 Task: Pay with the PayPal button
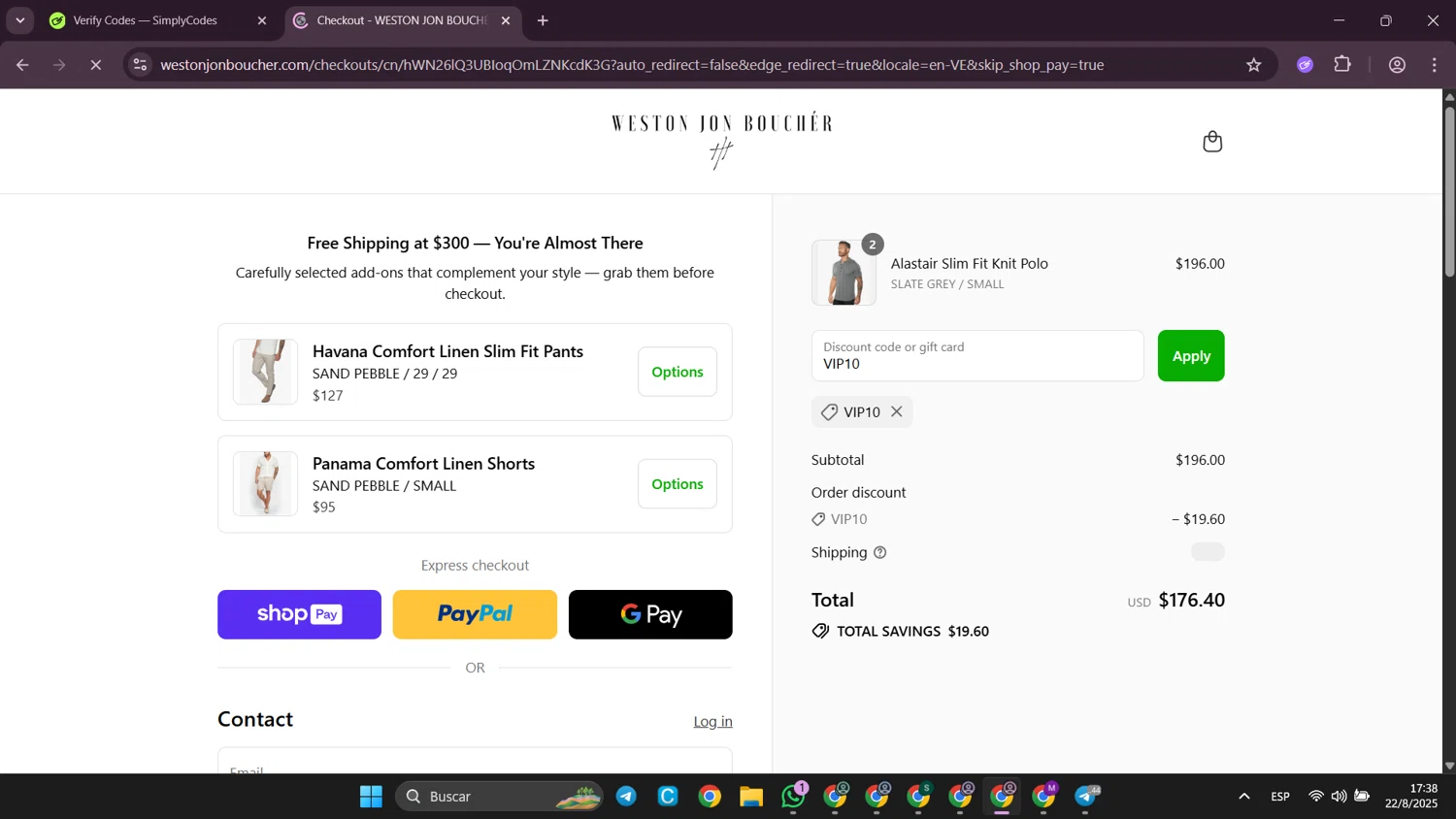pos(475,614)
